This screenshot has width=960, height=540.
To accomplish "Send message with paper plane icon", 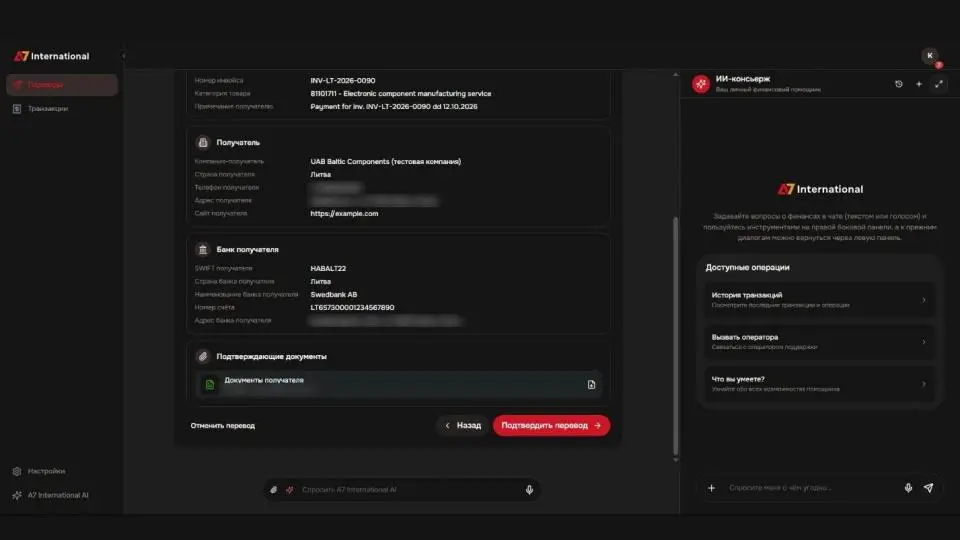I will (929, 488).
